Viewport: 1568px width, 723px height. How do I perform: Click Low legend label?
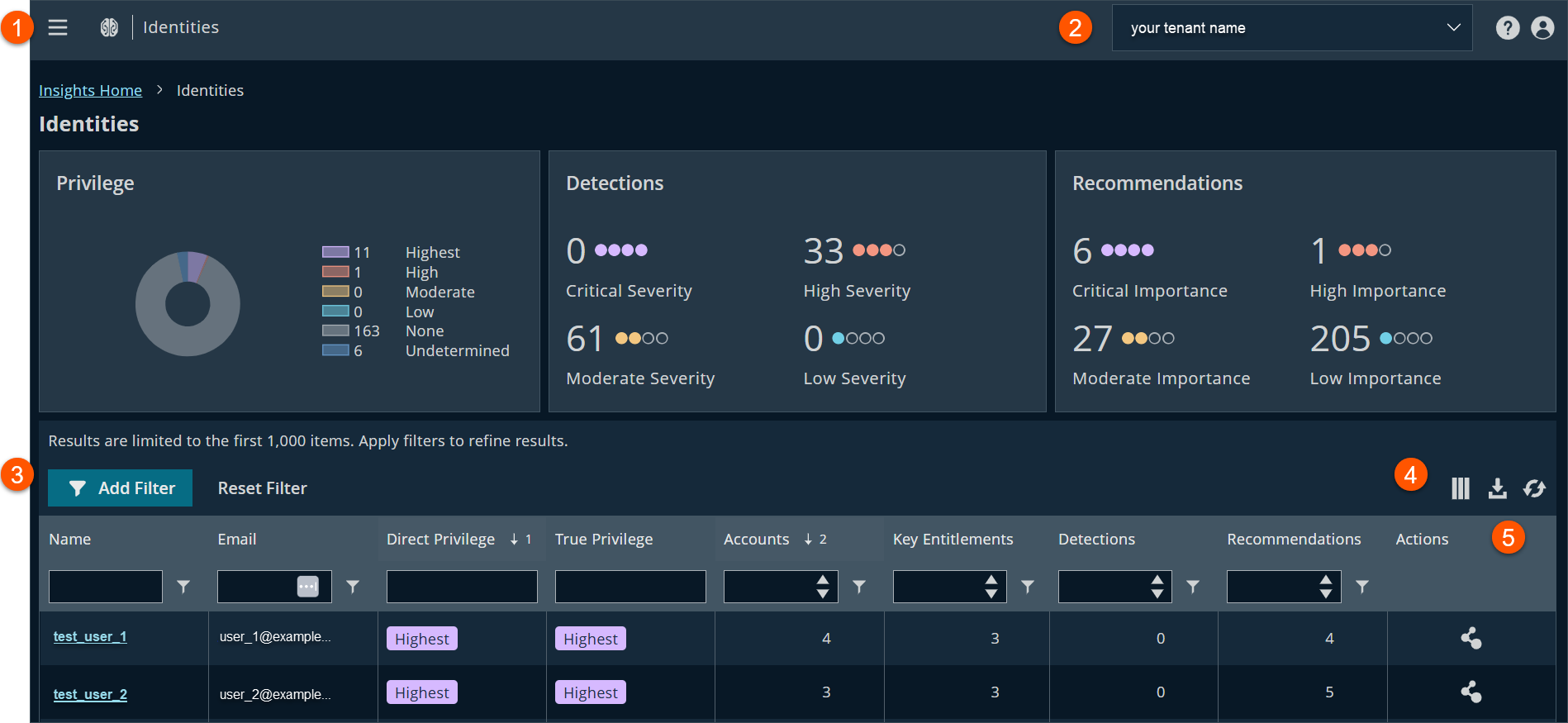(x=420, y=312)
